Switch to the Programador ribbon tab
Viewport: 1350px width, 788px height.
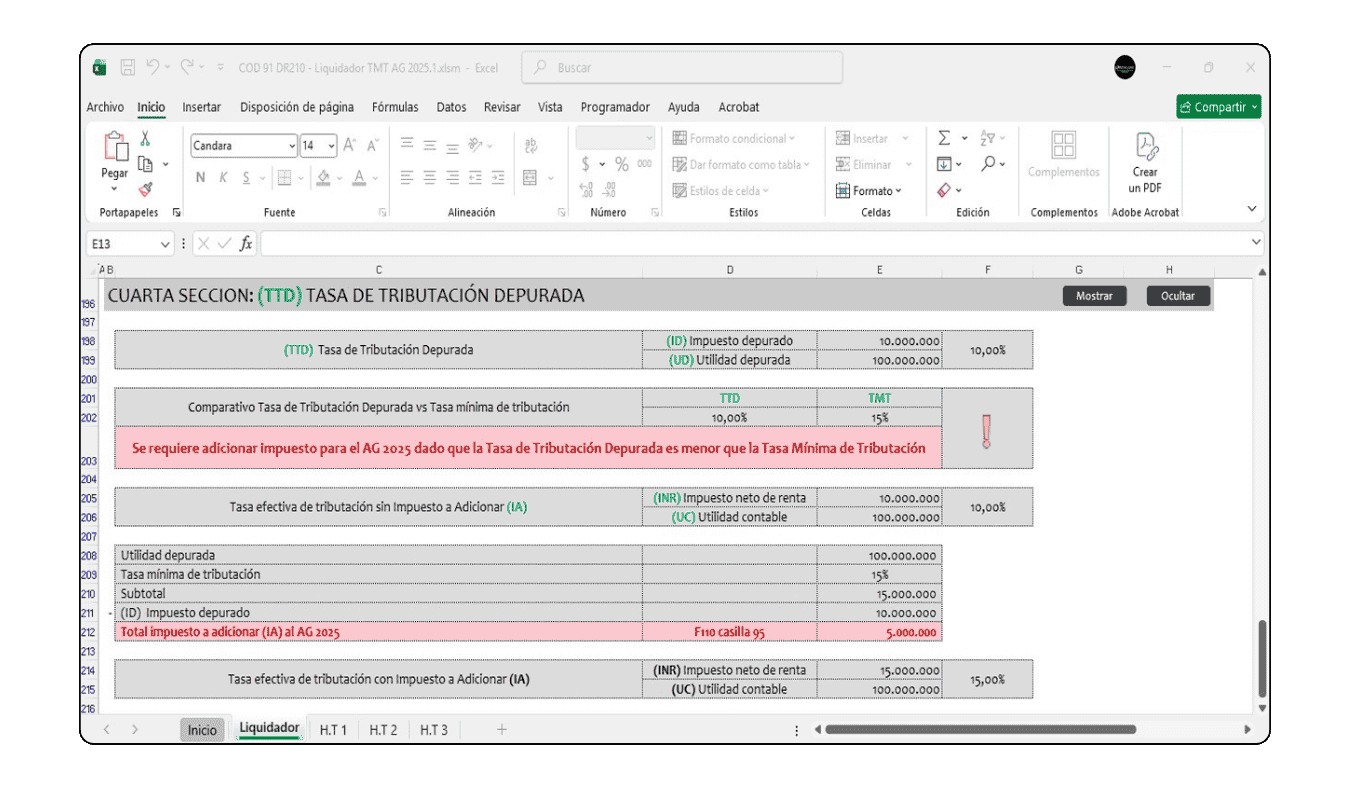click(614, 107)
